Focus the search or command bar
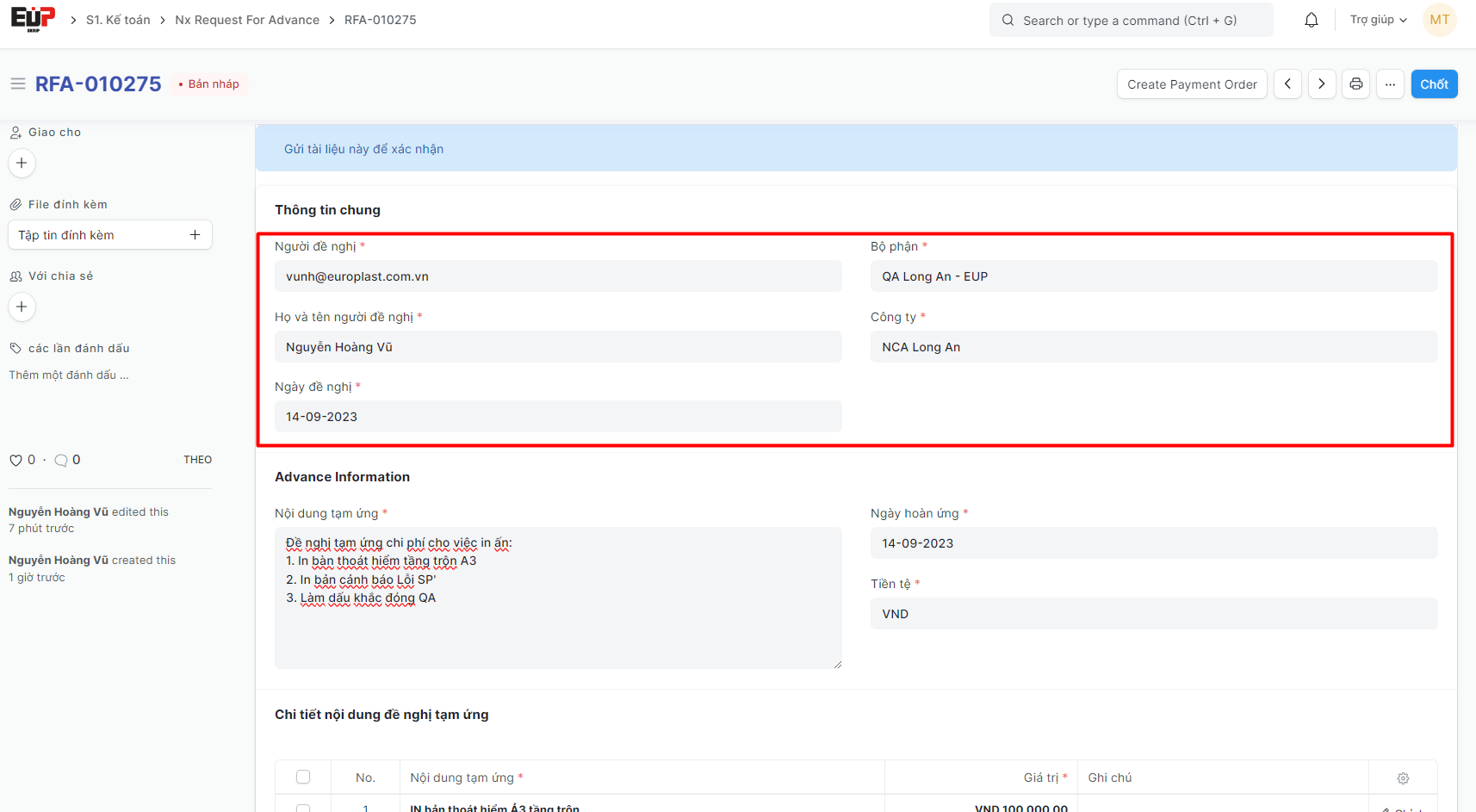This screenshot has width=1476, height=812. [x=1131, y=20]
